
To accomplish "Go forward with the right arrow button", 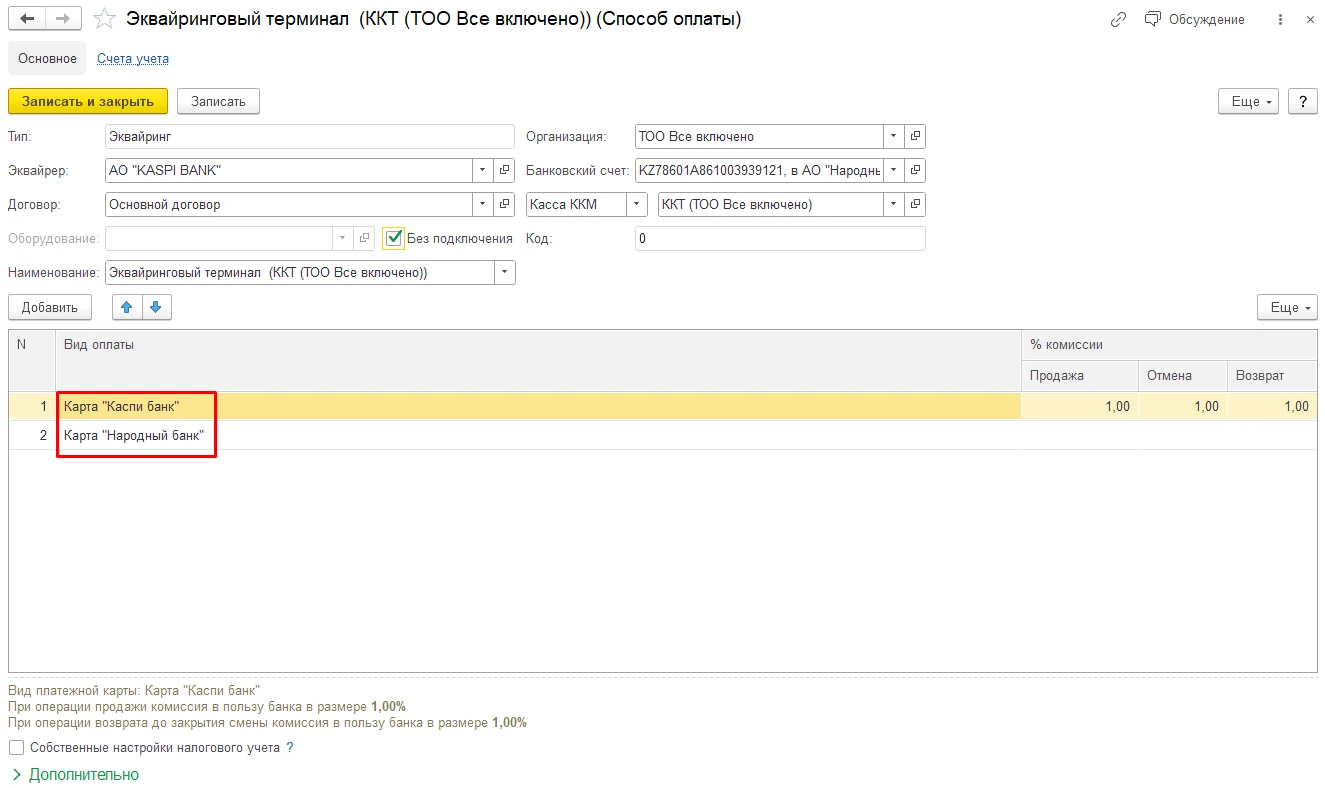I will (x=63, y=19).
